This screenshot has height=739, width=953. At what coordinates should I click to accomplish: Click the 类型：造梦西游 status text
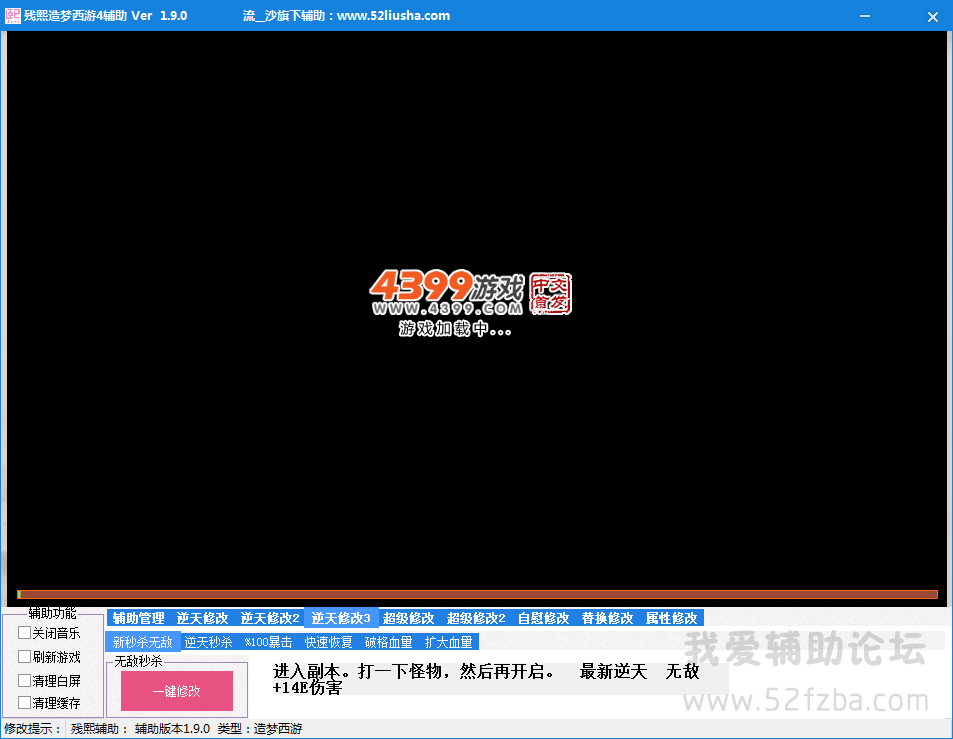[260, 729]
